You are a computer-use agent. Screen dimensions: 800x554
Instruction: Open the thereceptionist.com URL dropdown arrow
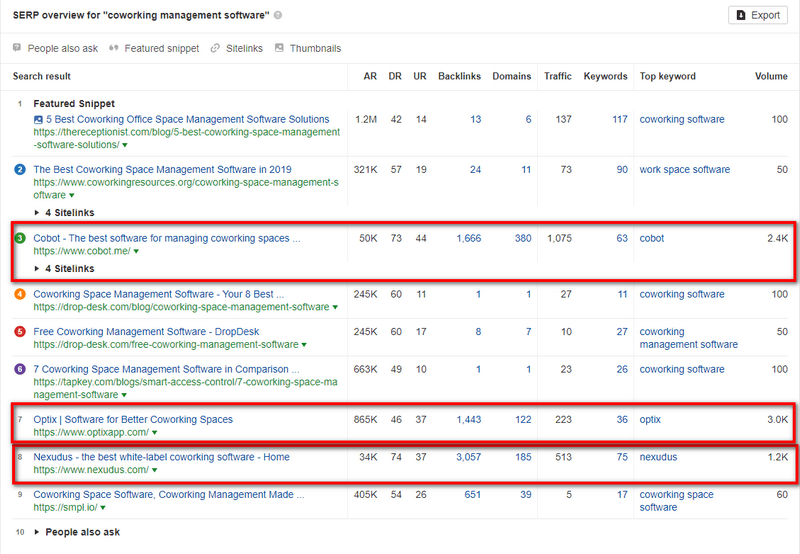pos(125,145)
